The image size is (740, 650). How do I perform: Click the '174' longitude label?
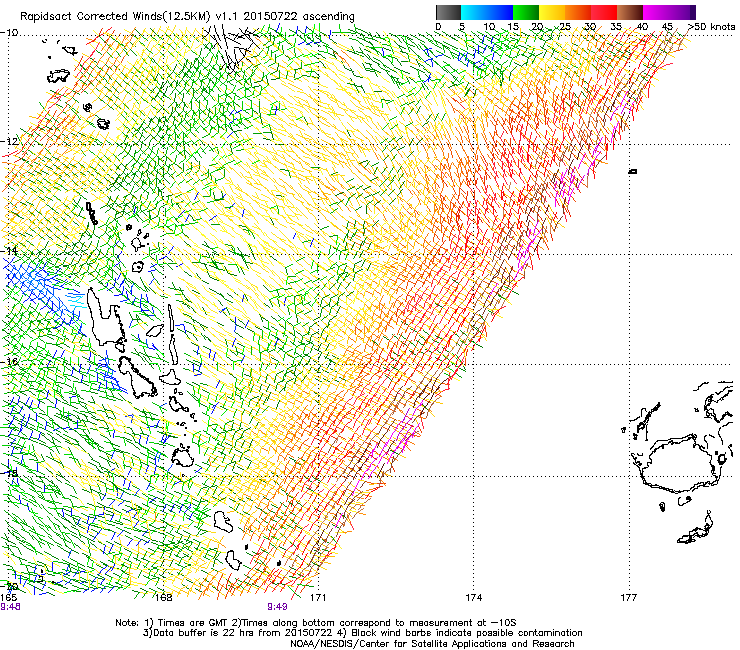(x=473, y=598)
